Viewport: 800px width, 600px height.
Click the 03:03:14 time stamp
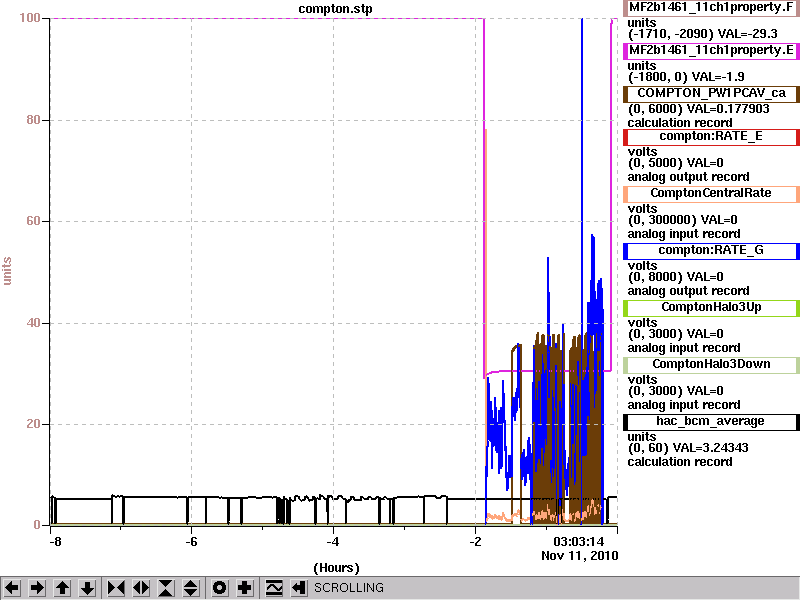[x=579, y=541]
